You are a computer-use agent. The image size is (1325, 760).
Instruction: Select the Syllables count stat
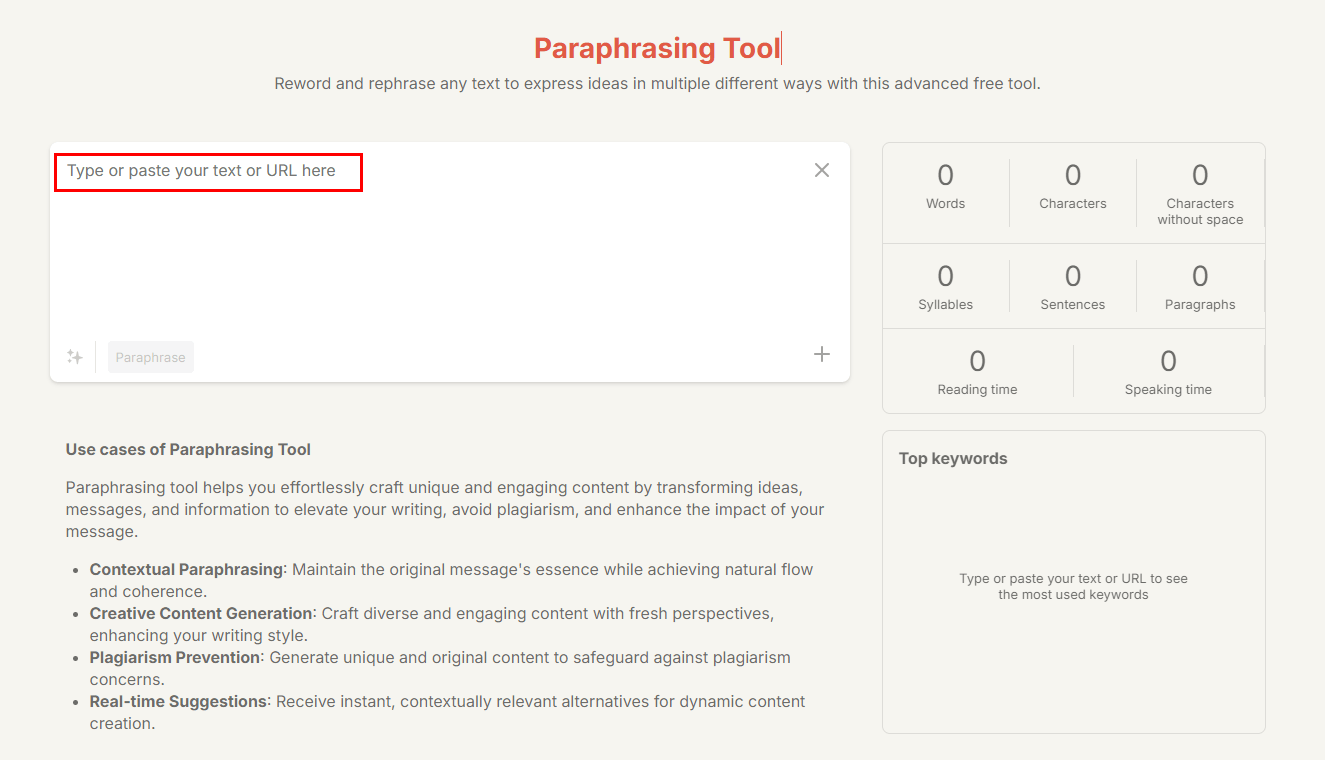[x=945, y=287]
